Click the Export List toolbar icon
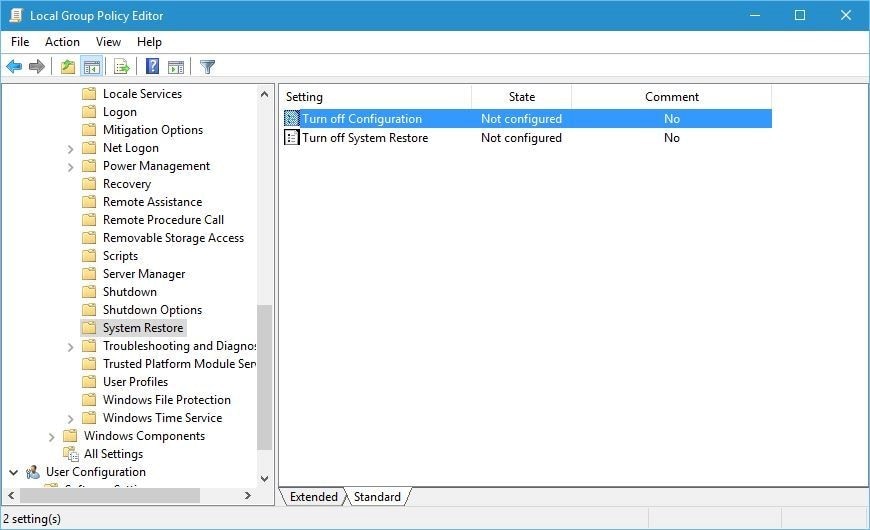The height and width of the screenshot is (530, 870). coord(122,67)
